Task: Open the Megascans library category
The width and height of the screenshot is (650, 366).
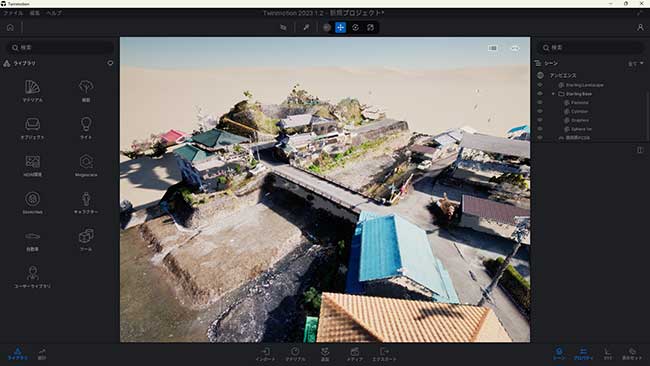Action: (x=86, y=165)
